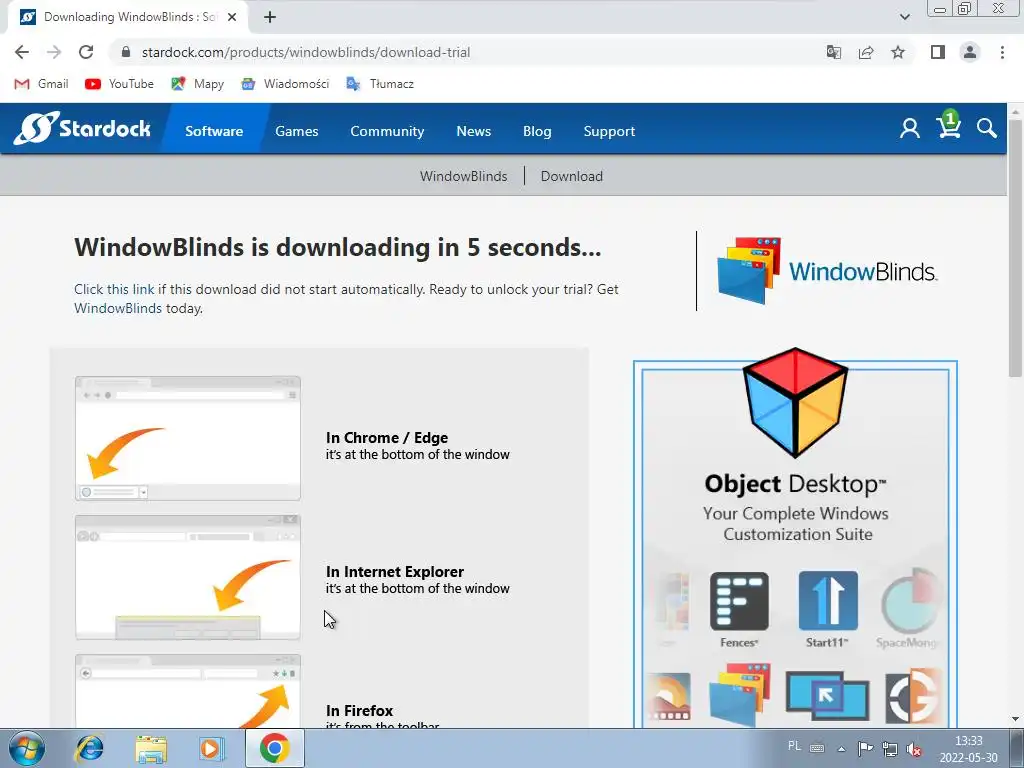This screenshot has height=768, width=1024.
Task: Open the Chrome side panel
Action: (x=938, y=52)
